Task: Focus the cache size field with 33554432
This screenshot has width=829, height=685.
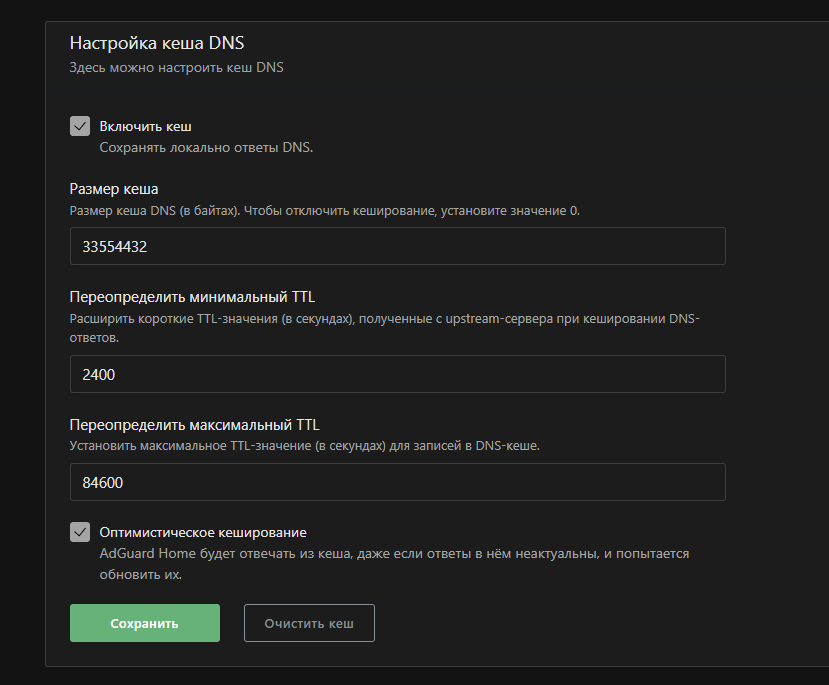Action: (x=397, y=246)
